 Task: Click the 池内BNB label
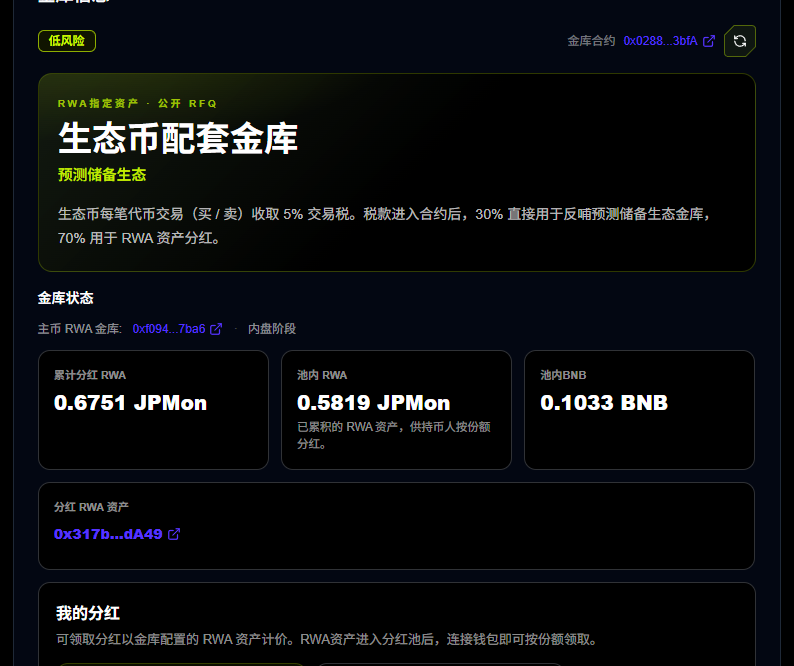point(563,375)
